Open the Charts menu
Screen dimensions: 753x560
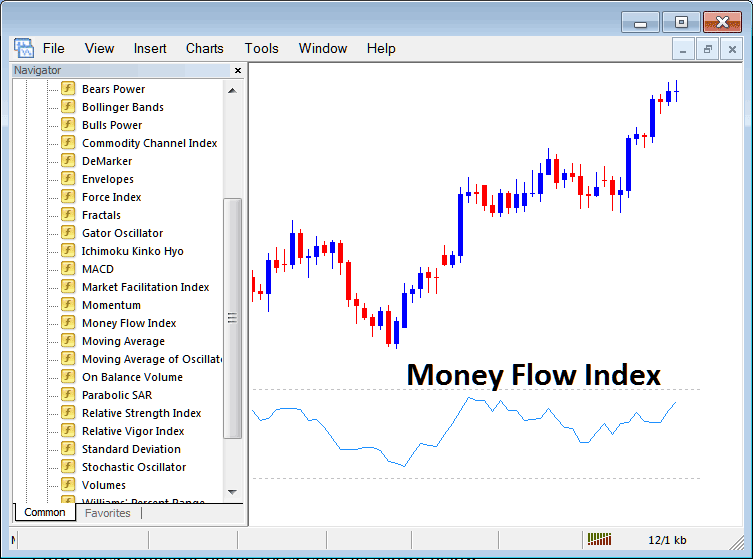click(x=204, y=48)
